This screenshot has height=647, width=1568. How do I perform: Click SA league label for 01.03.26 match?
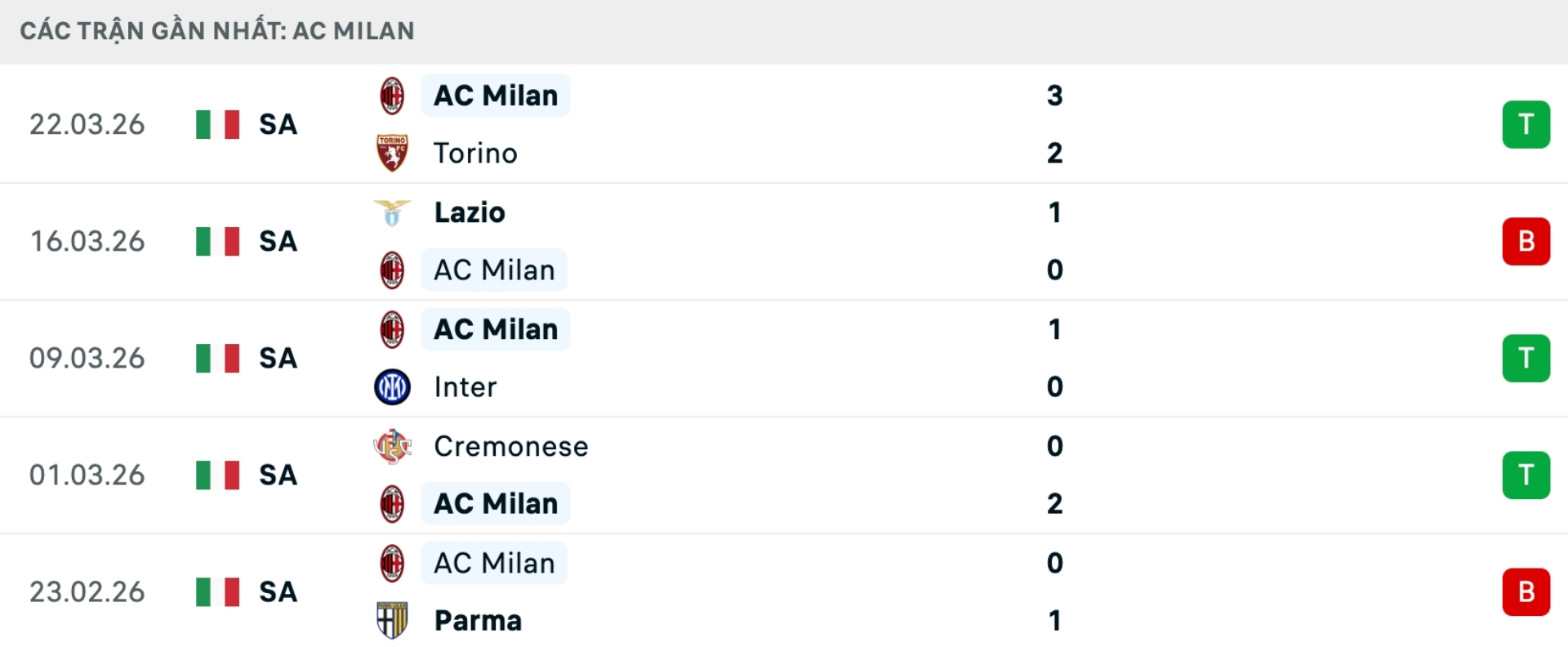tap(278, 475)
